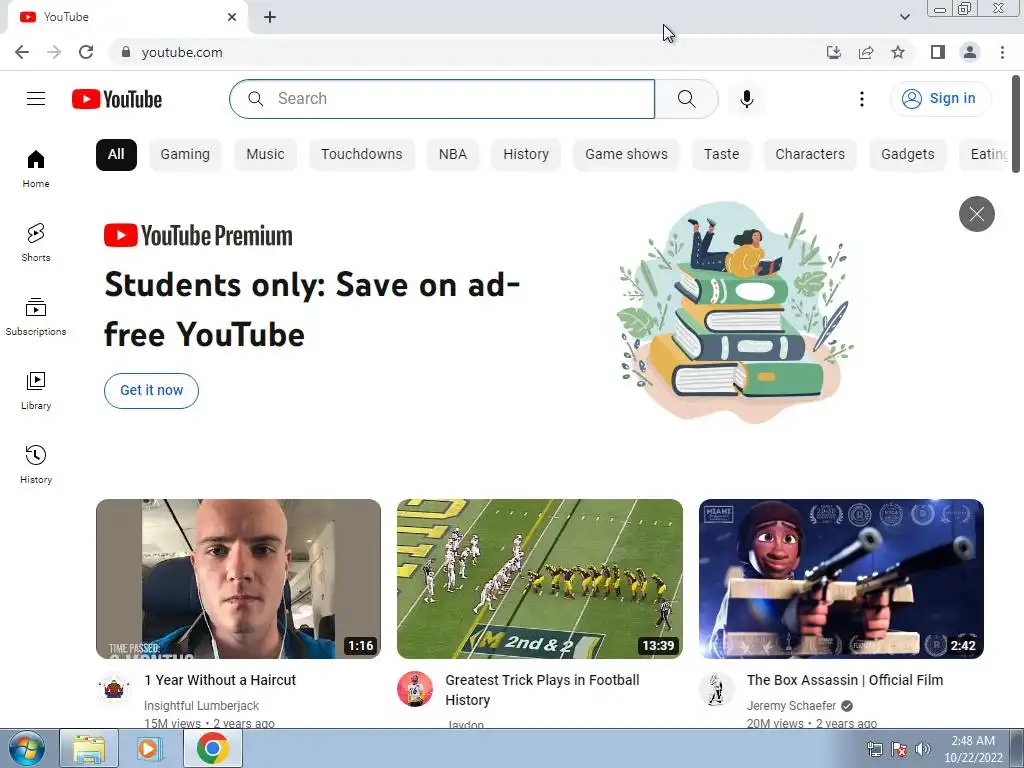Viewport: 1024px width, 768px height.
Task: Open History from sidebar
Action: click(36, 464)
